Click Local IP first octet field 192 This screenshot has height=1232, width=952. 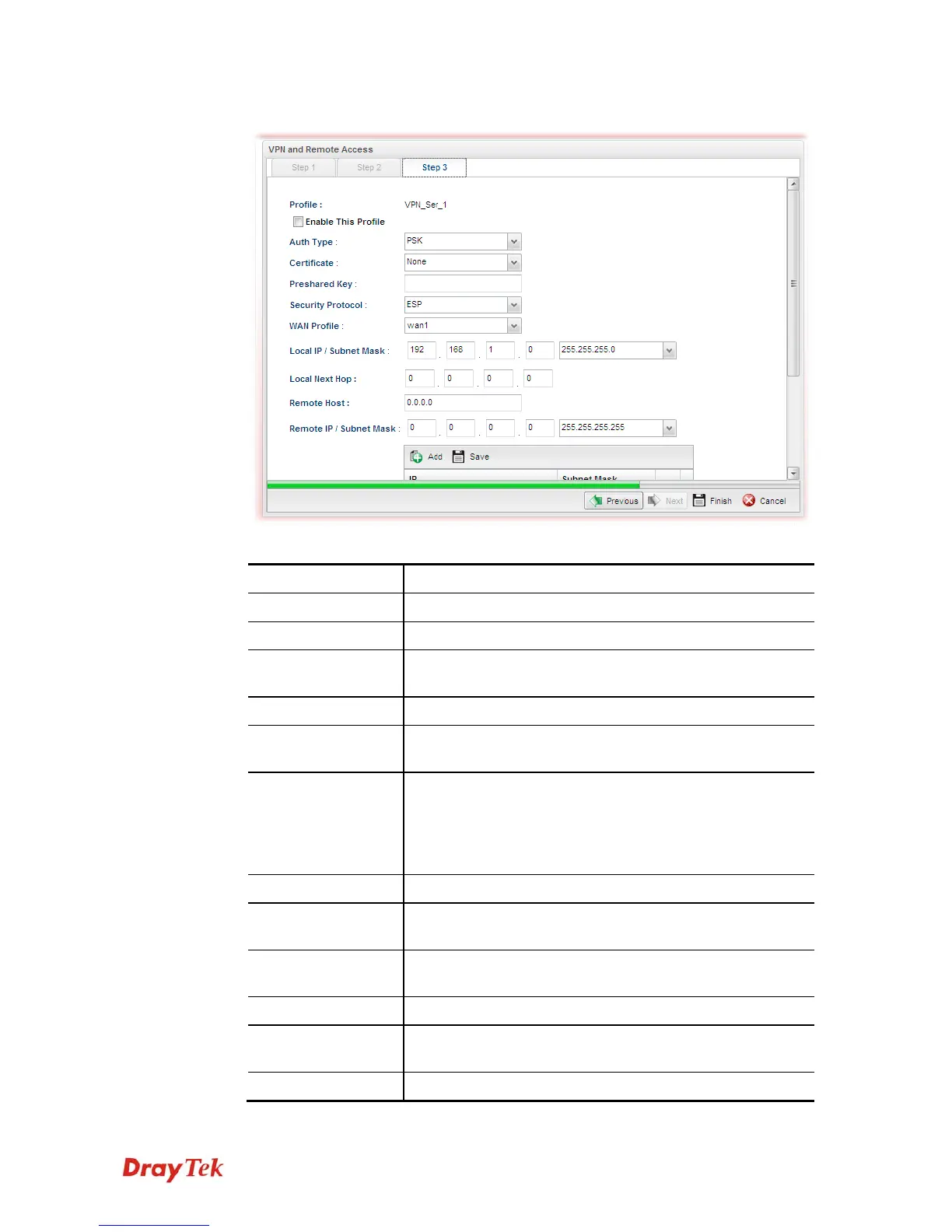(422, 350)
